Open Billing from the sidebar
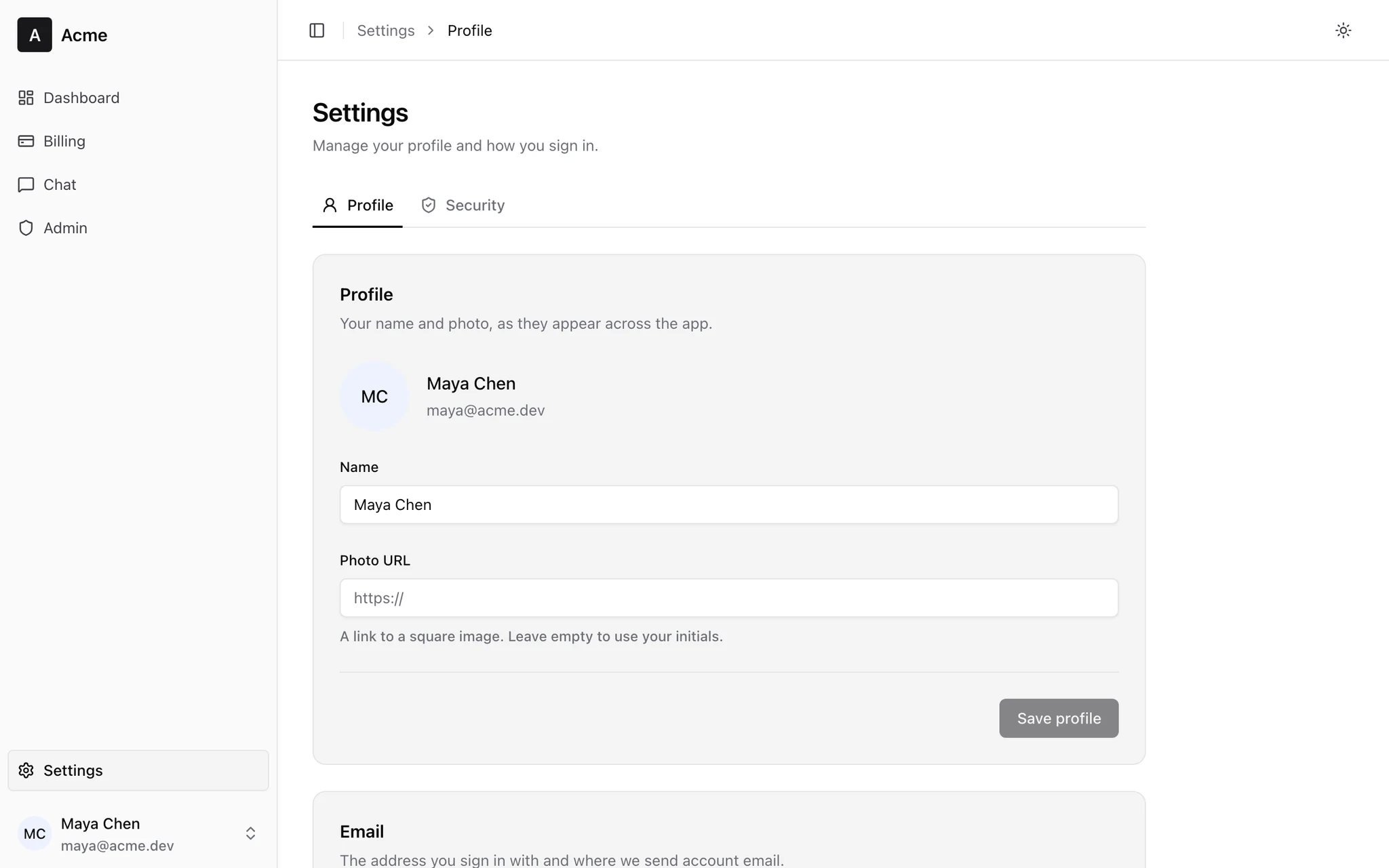 pyautogui.click(x=138, y=141)
